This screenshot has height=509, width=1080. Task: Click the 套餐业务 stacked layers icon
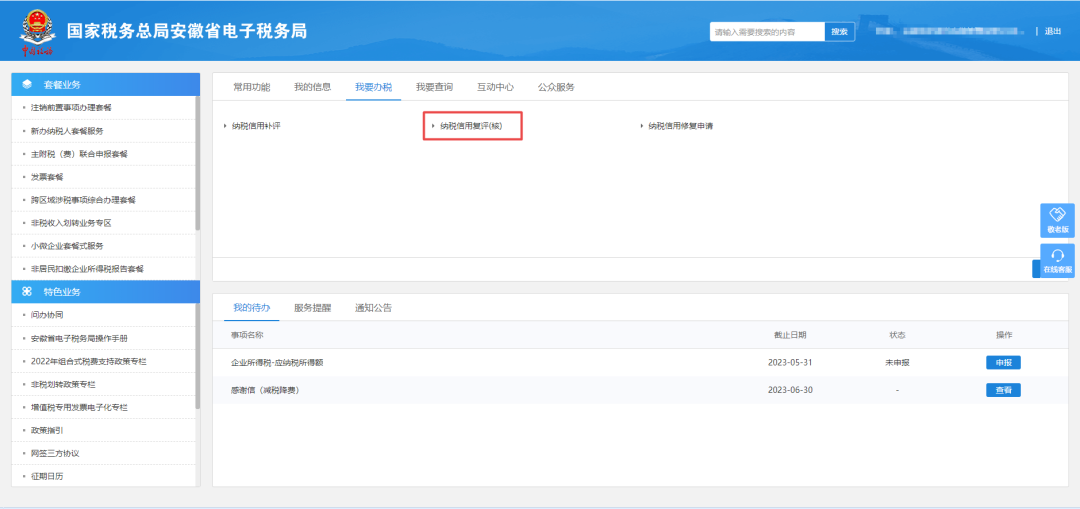pos(27,84)
